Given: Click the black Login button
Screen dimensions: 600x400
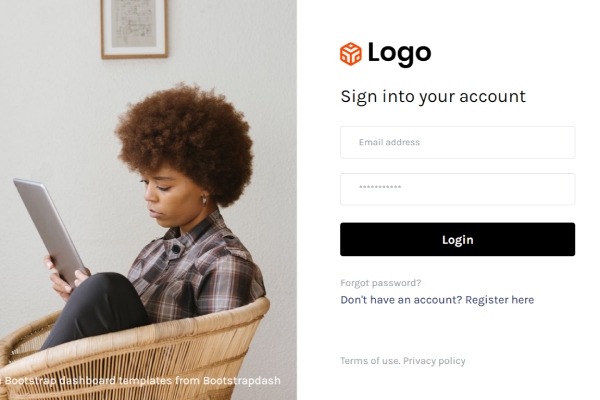Looking at the screenshot, I should (x=457, y=239).
